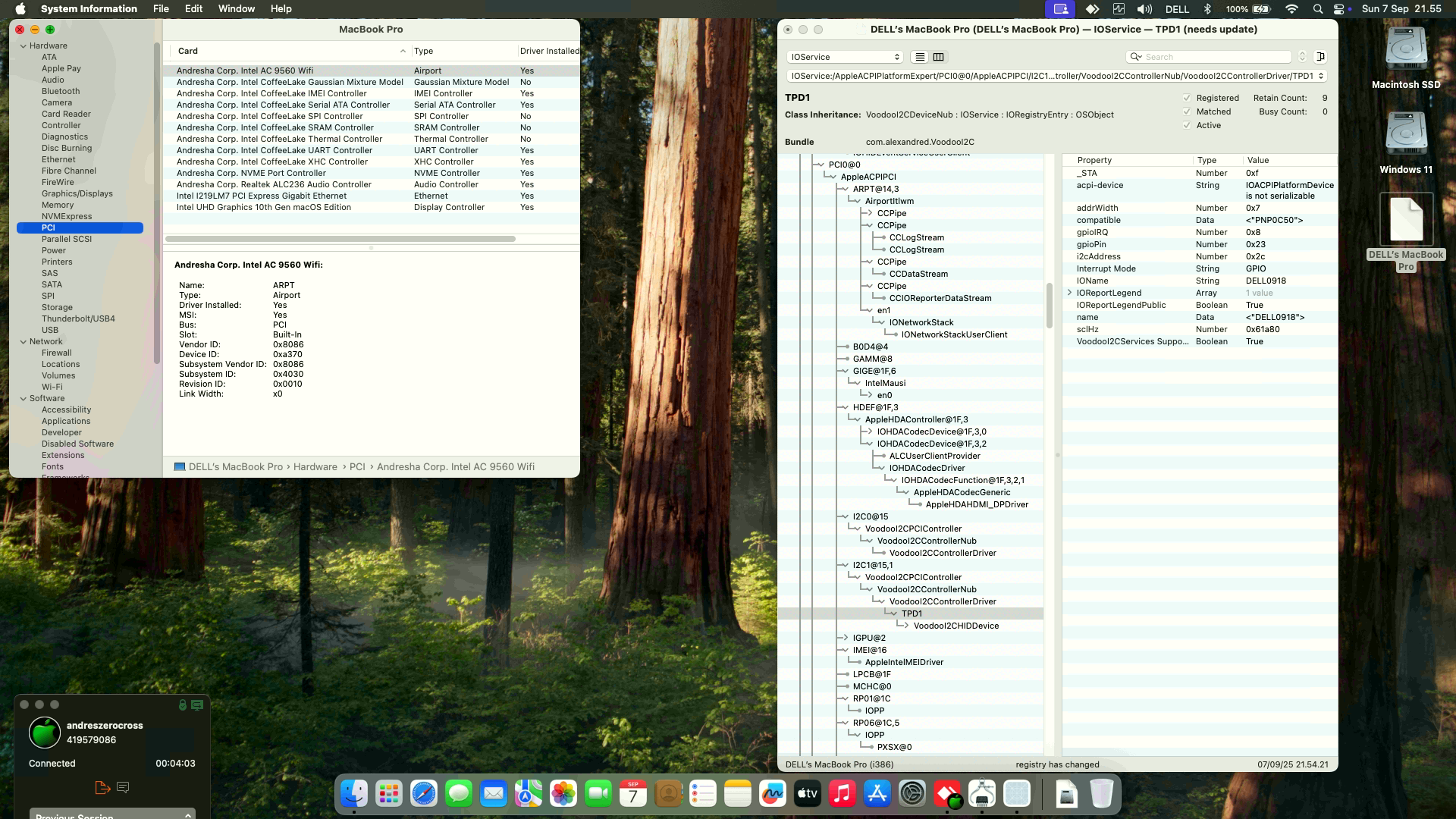This screenshot has width=1456, height=819.
Task: Toggle the Matched checkbox for TPD1
Action: pyautogui.click(x=1187, y=111)
